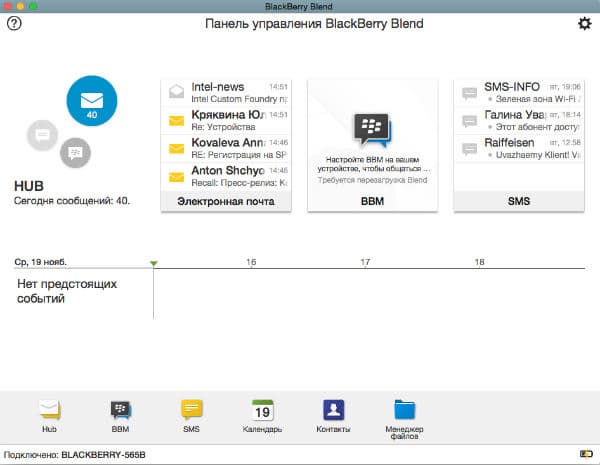The height and width of the screenshot is (465, 600).
Task: Click the large BBM logo in the BBM card
Action: click(372, 131)
